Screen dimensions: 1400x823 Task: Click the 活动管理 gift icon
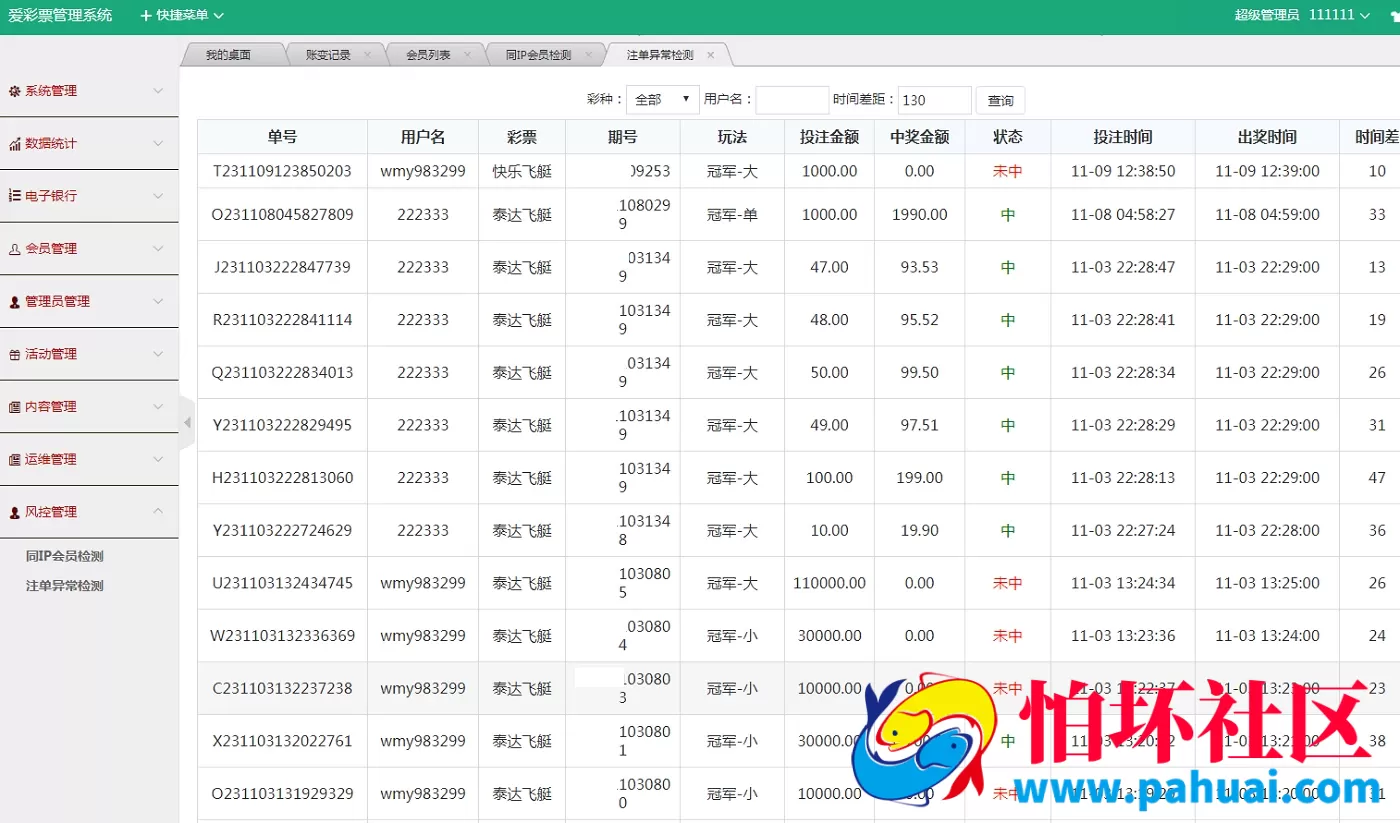point(14,354)
